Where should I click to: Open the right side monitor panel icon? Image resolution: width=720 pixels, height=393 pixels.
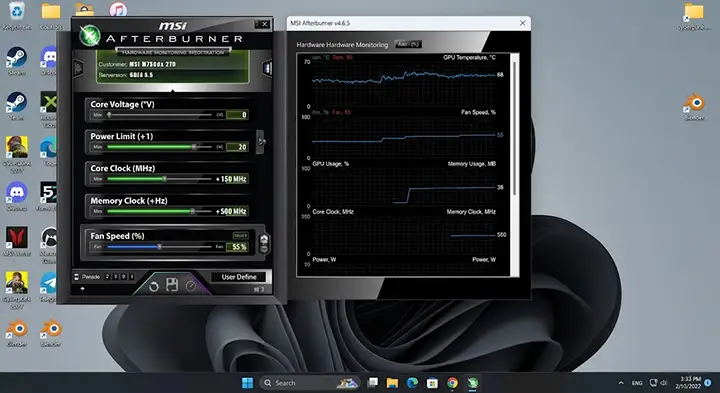click(x=267, y=68)
